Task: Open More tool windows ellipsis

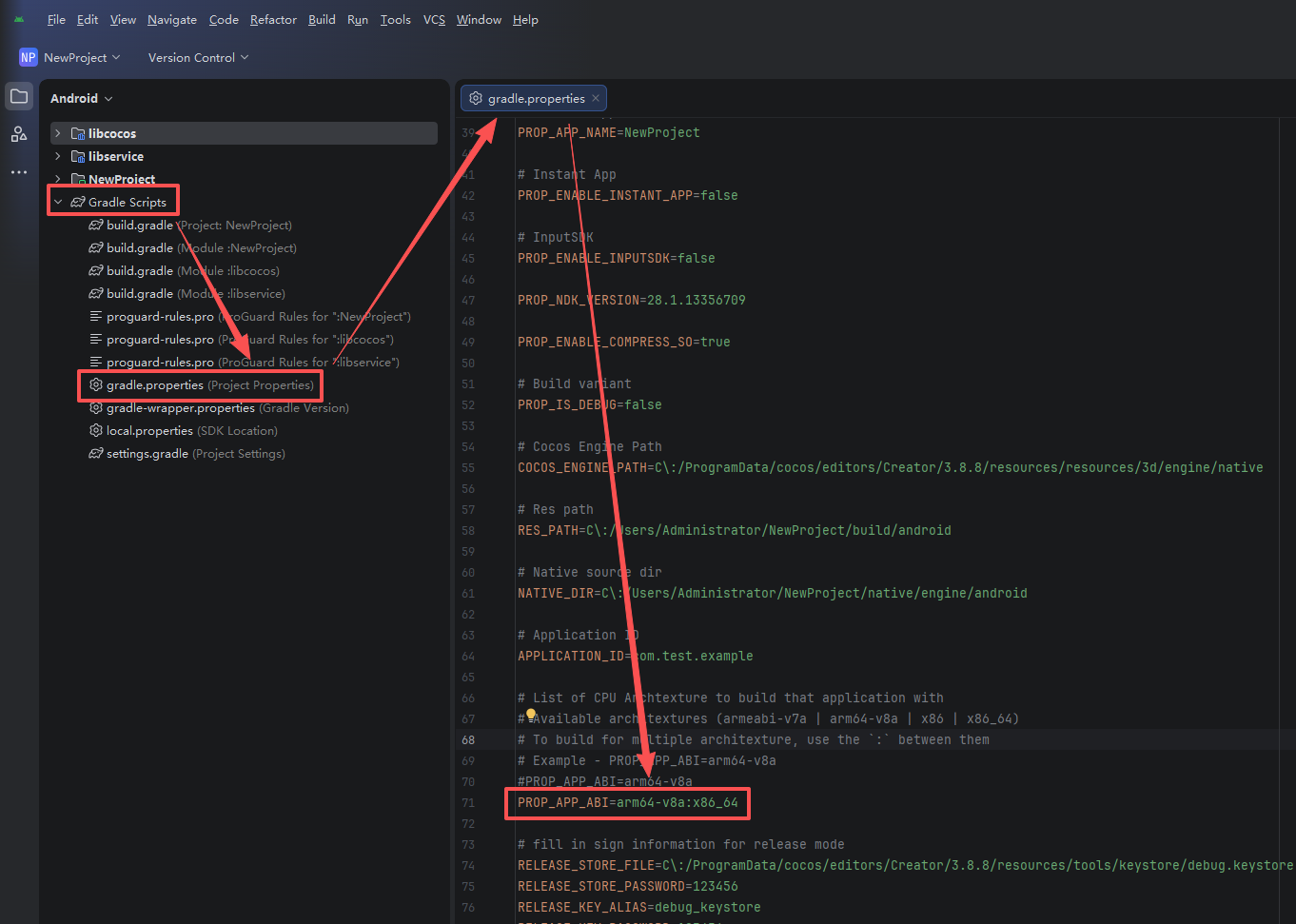Action: tap(19, 172)
